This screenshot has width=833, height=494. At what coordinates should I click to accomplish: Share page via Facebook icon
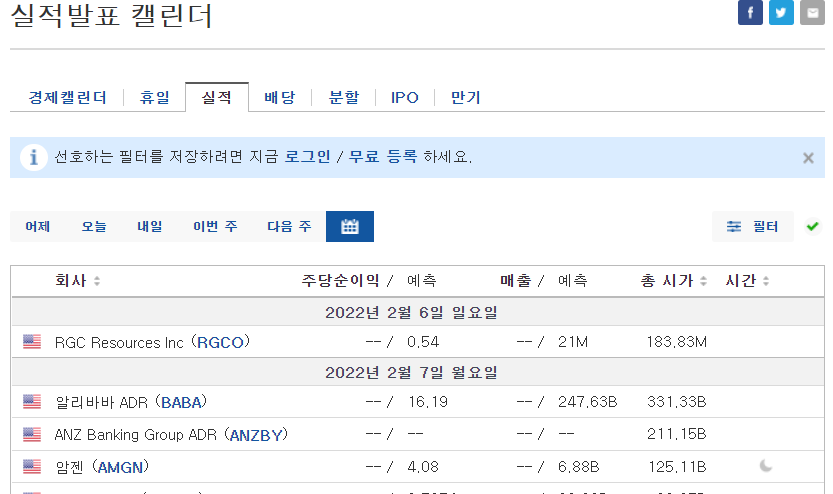pyautogui.click(x=750, y=12)
